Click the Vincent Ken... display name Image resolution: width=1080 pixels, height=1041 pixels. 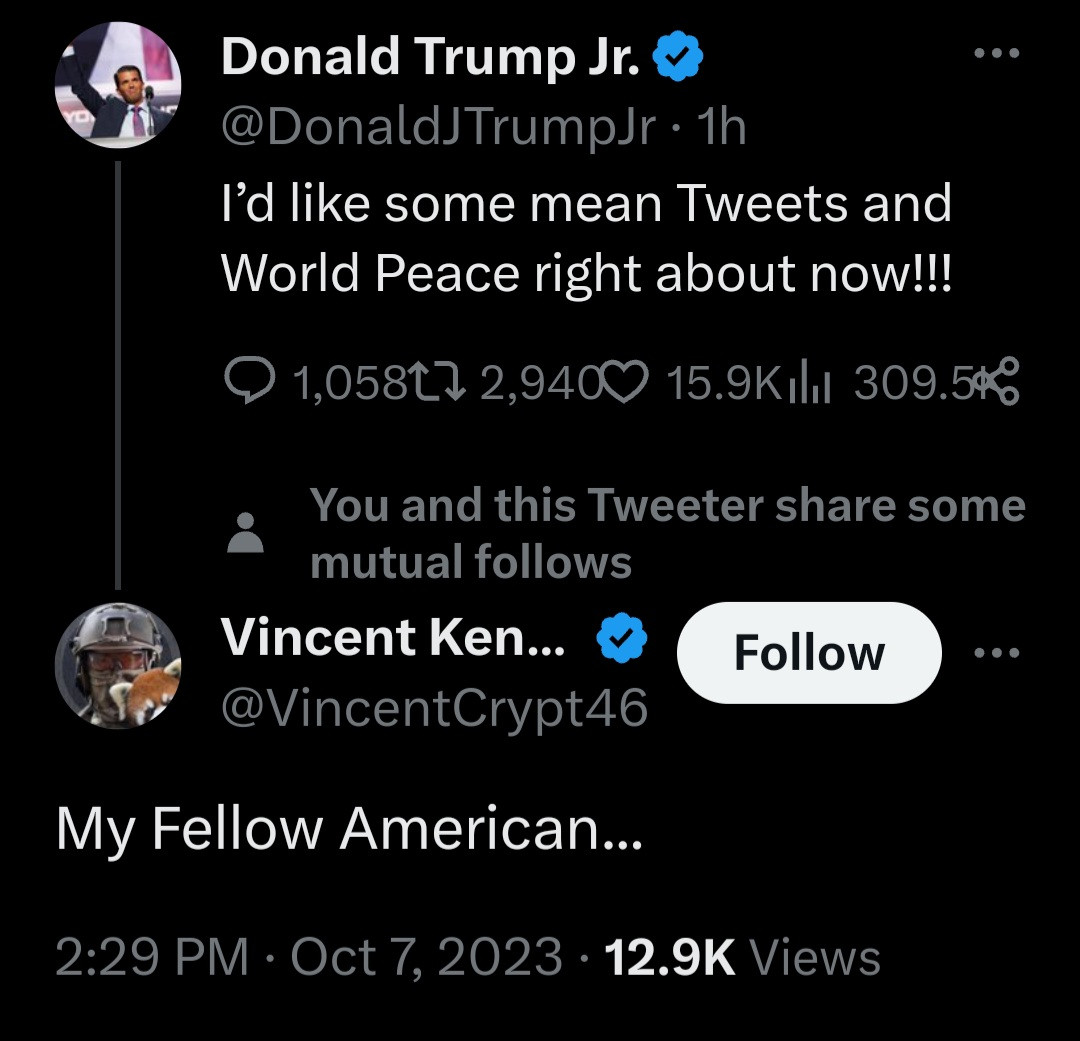[x=392, y=638]
